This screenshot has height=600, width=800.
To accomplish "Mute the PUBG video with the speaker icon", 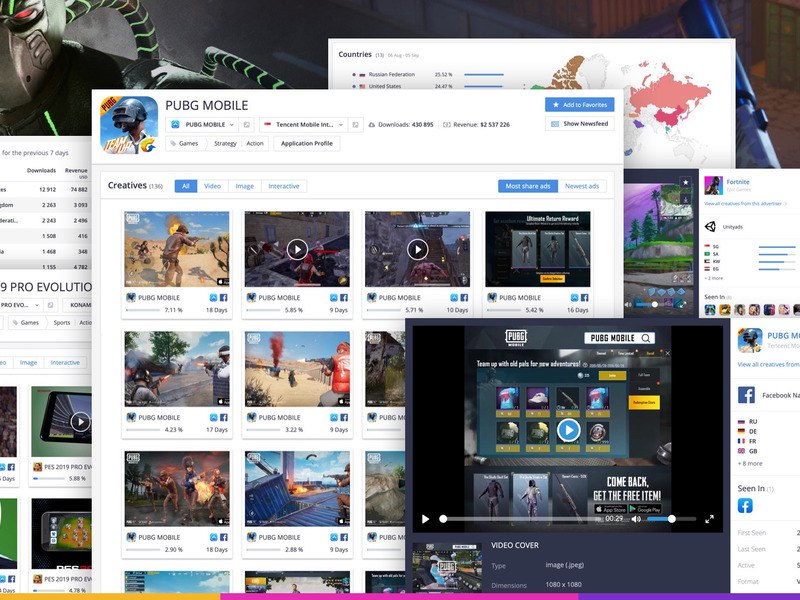I will [x=636, y=519].
